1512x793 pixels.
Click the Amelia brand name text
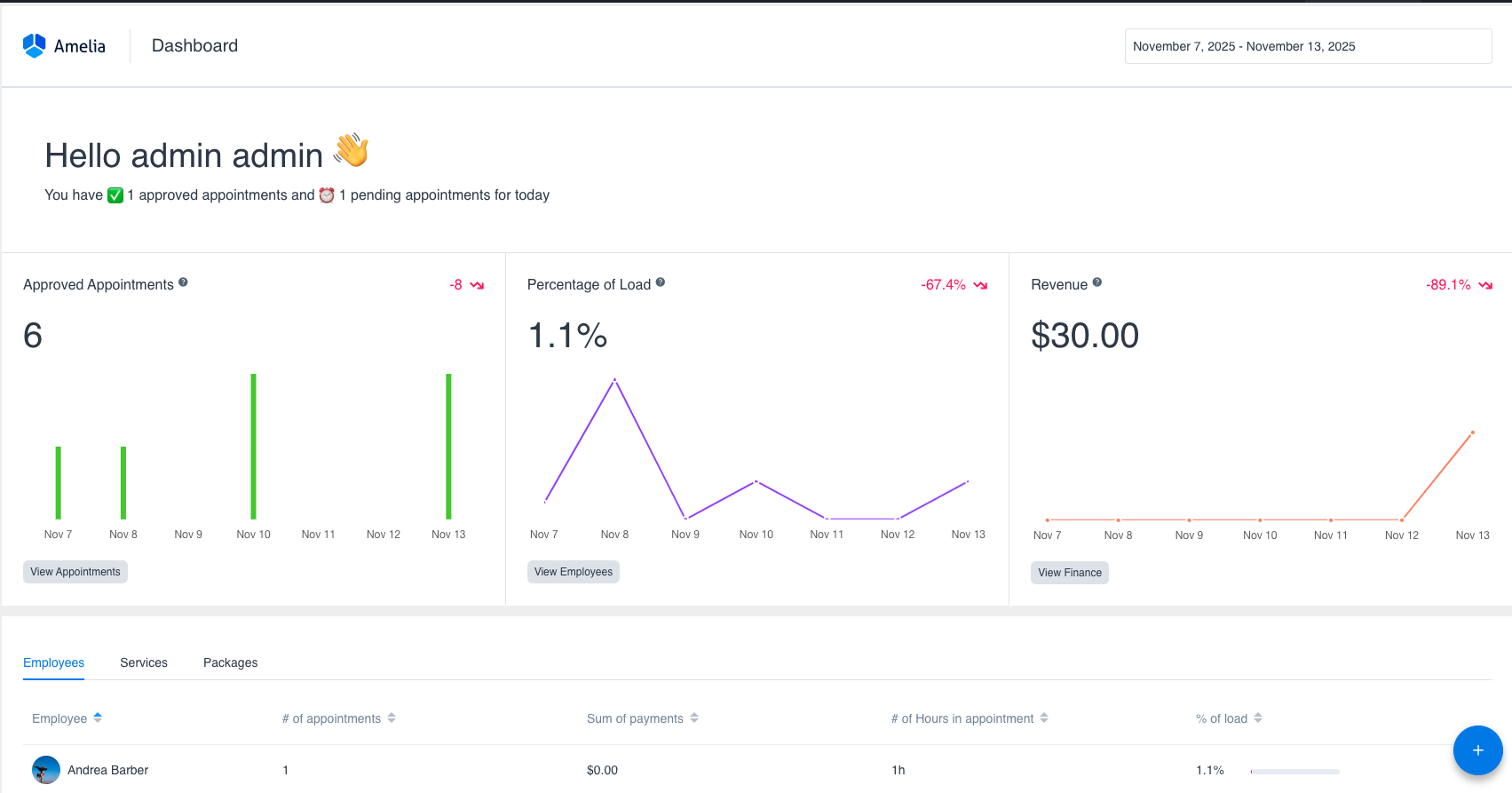click(80, 46)
